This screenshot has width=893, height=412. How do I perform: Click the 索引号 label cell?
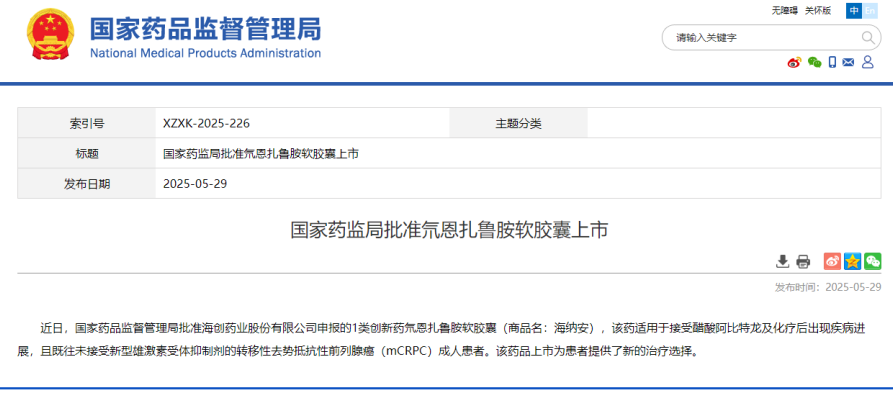[x=87, y=123]
